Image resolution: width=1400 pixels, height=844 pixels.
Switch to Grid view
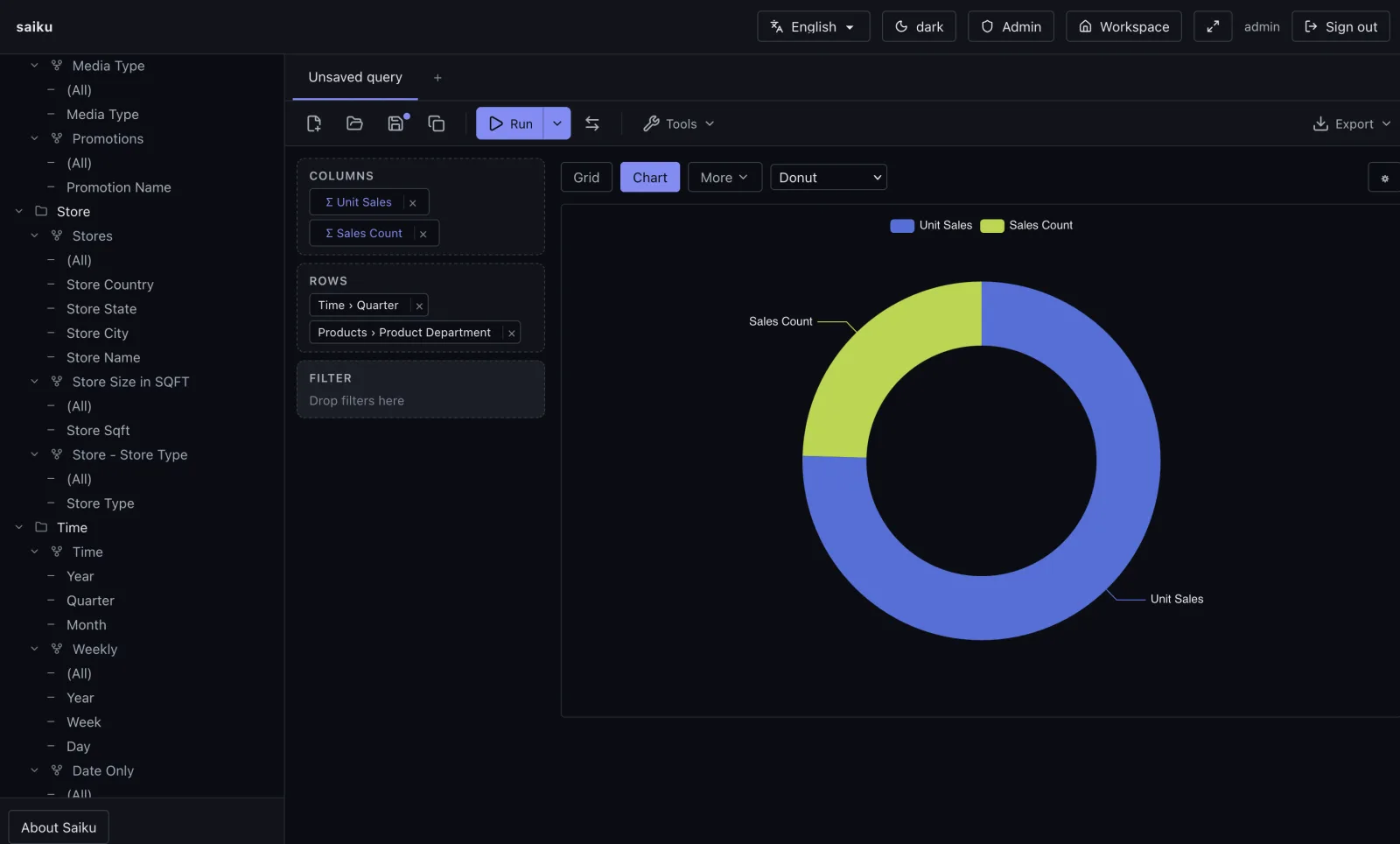point(586,178)
